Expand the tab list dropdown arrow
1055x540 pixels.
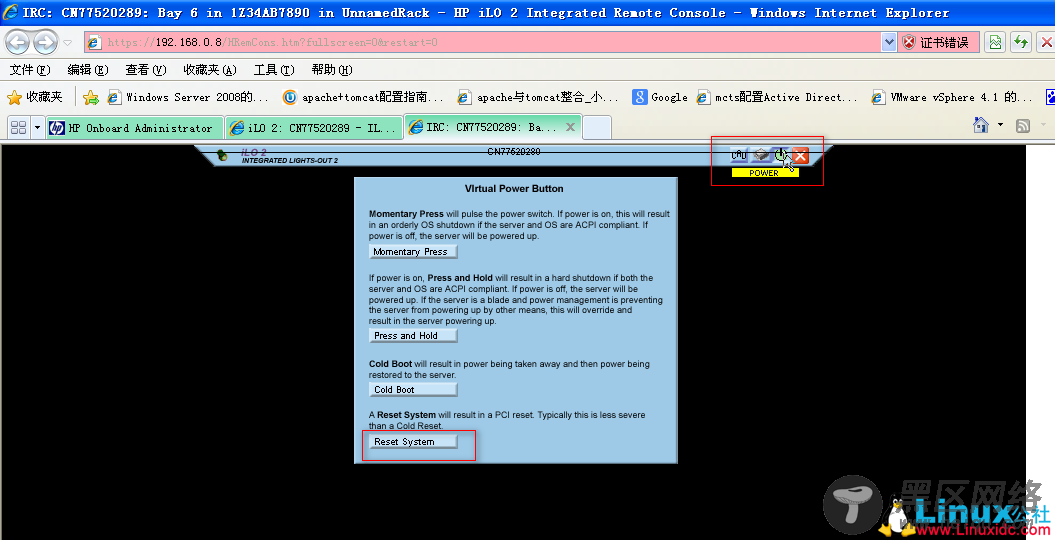(37, 127)
